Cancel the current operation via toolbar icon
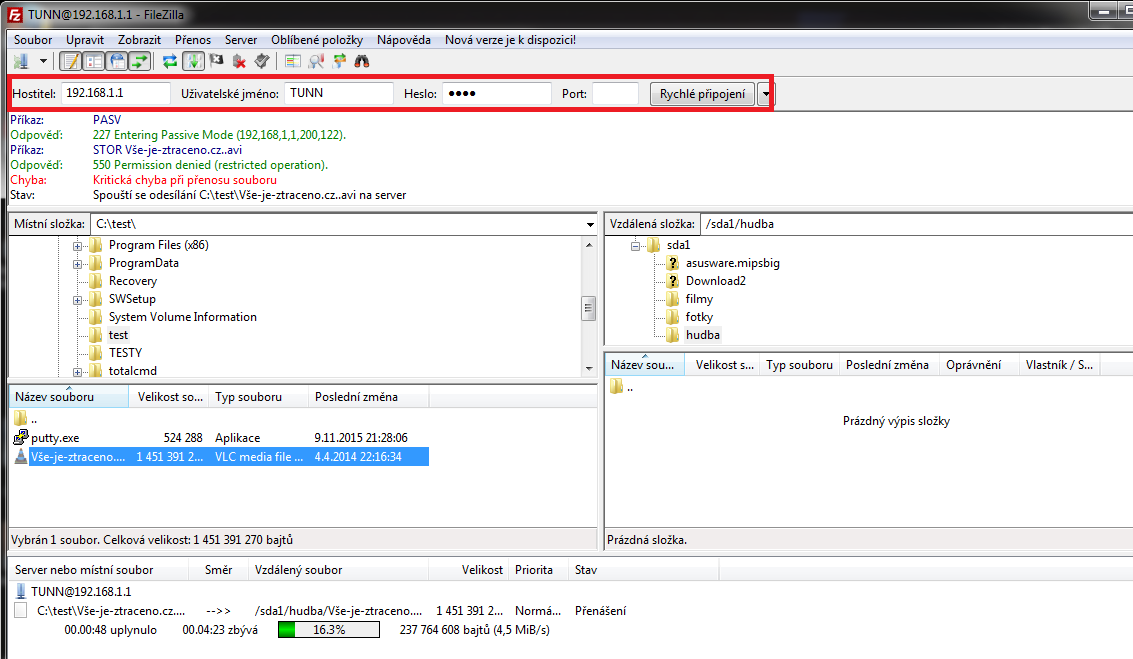The image size is (1133, 659). click(x=217, y=62)
